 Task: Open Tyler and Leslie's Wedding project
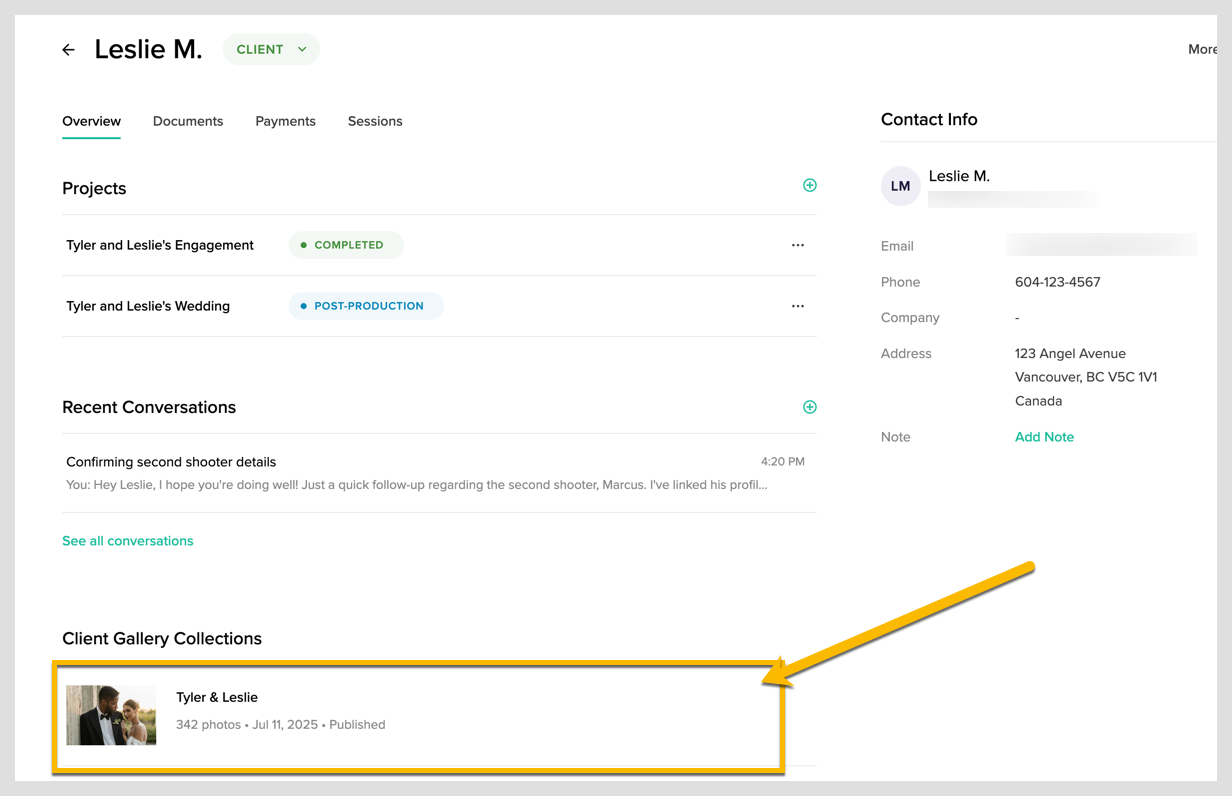[148, 306]
